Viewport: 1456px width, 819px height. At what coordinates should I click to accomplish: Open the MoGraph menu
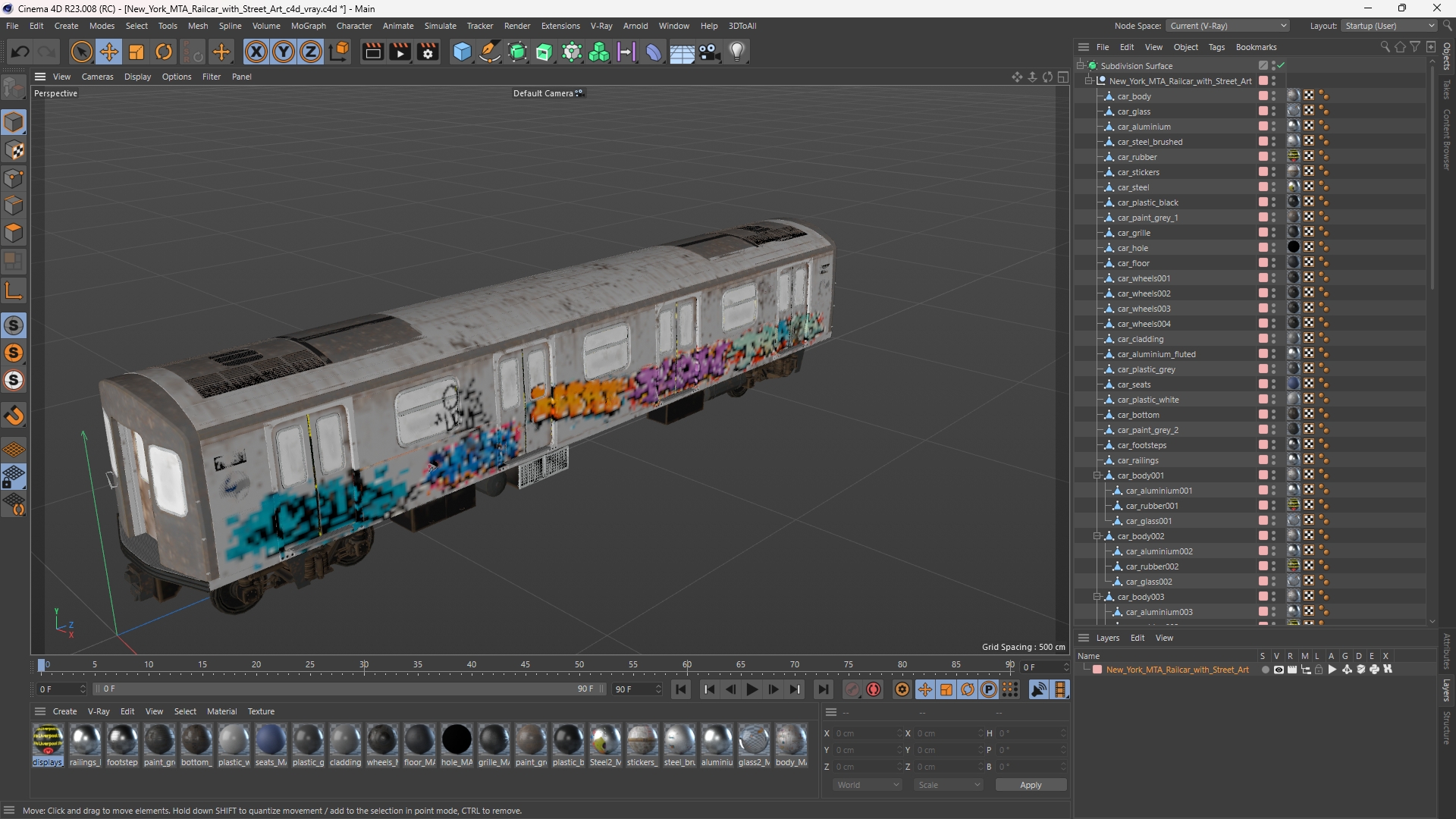pyautogui.click(x=308, y=26)
